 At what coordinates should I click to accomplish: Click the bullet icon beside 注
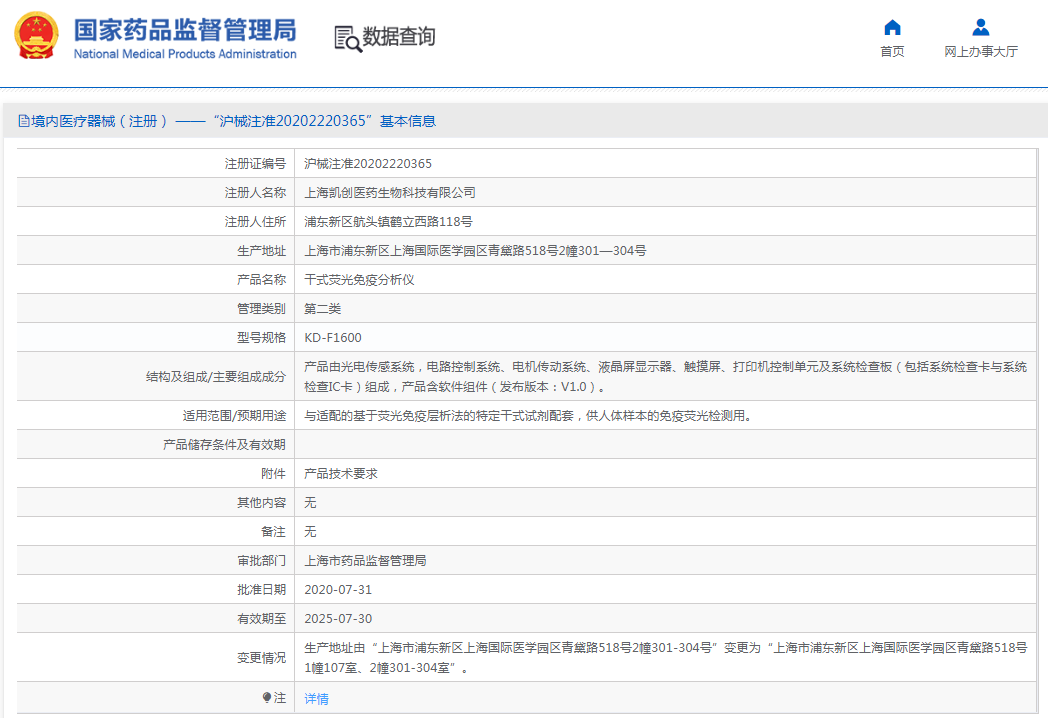coord(267,698)
